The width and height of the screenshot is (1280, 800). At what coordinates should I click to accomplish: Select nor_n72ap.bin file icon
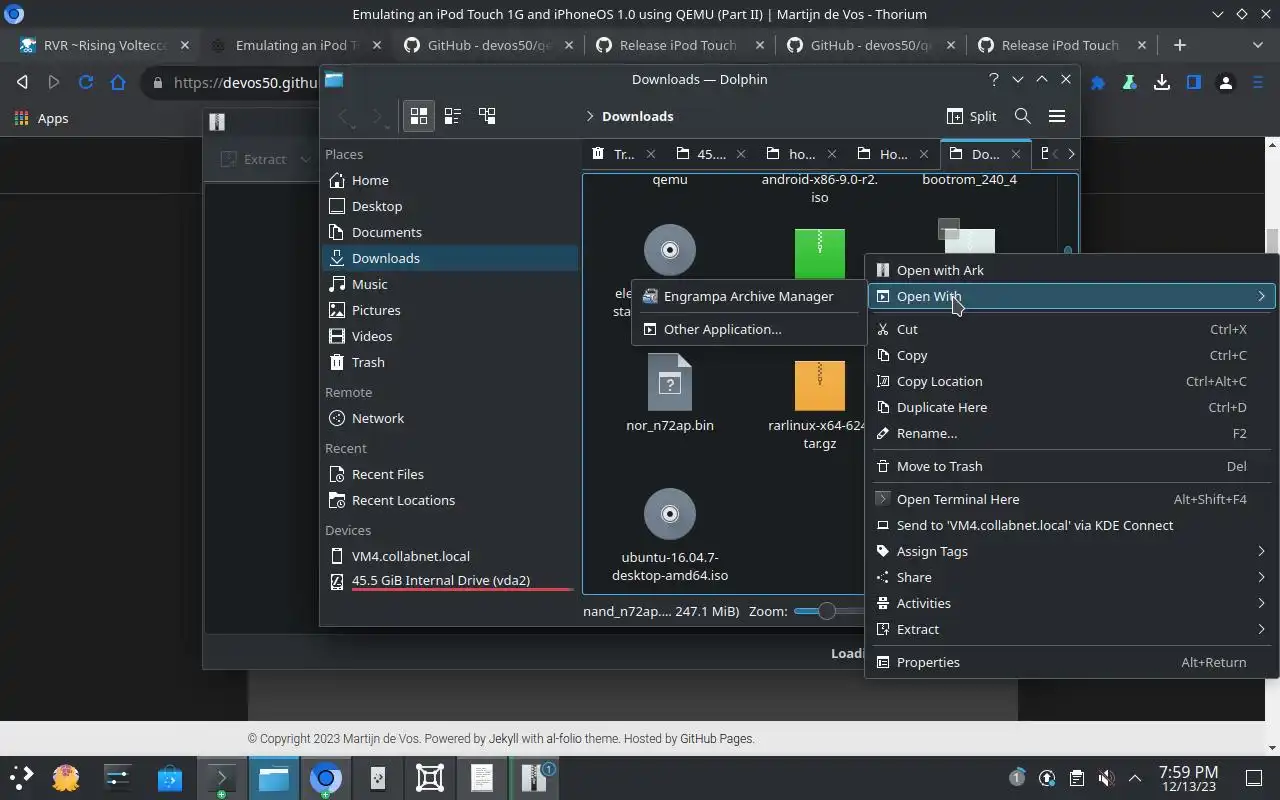click(x=670, y=382)
